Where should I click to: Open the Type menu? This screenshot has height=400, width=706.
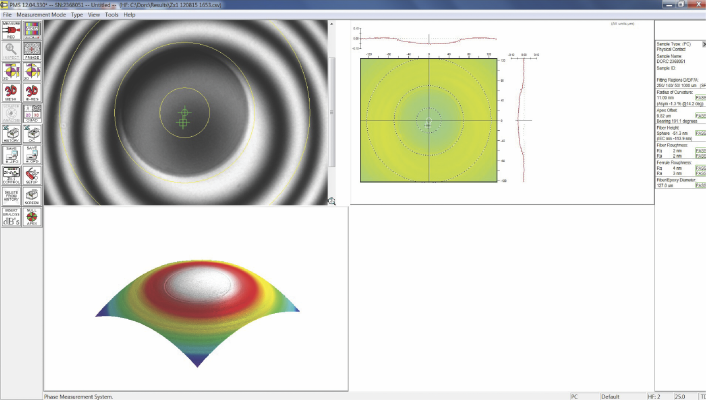coord(77,15)
